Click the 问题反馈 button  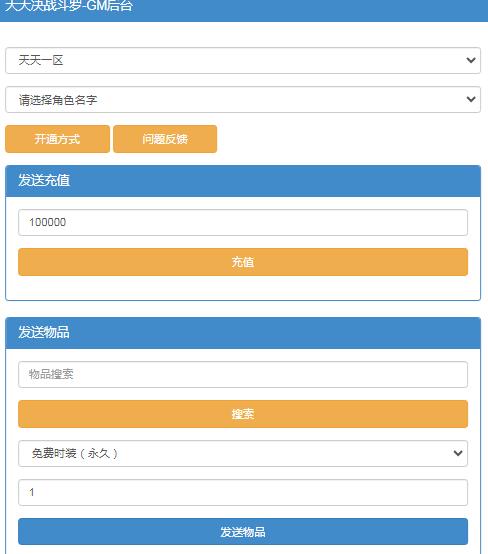coord(165,139)
